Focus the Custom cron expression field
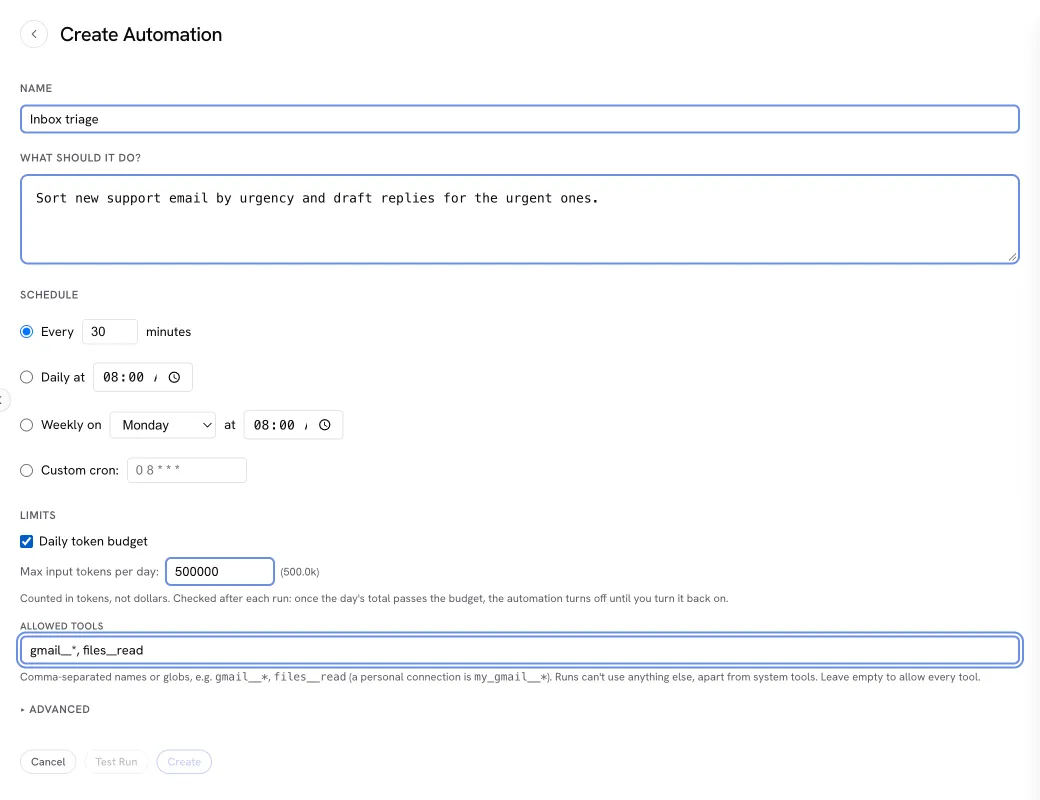 [187, 470]
